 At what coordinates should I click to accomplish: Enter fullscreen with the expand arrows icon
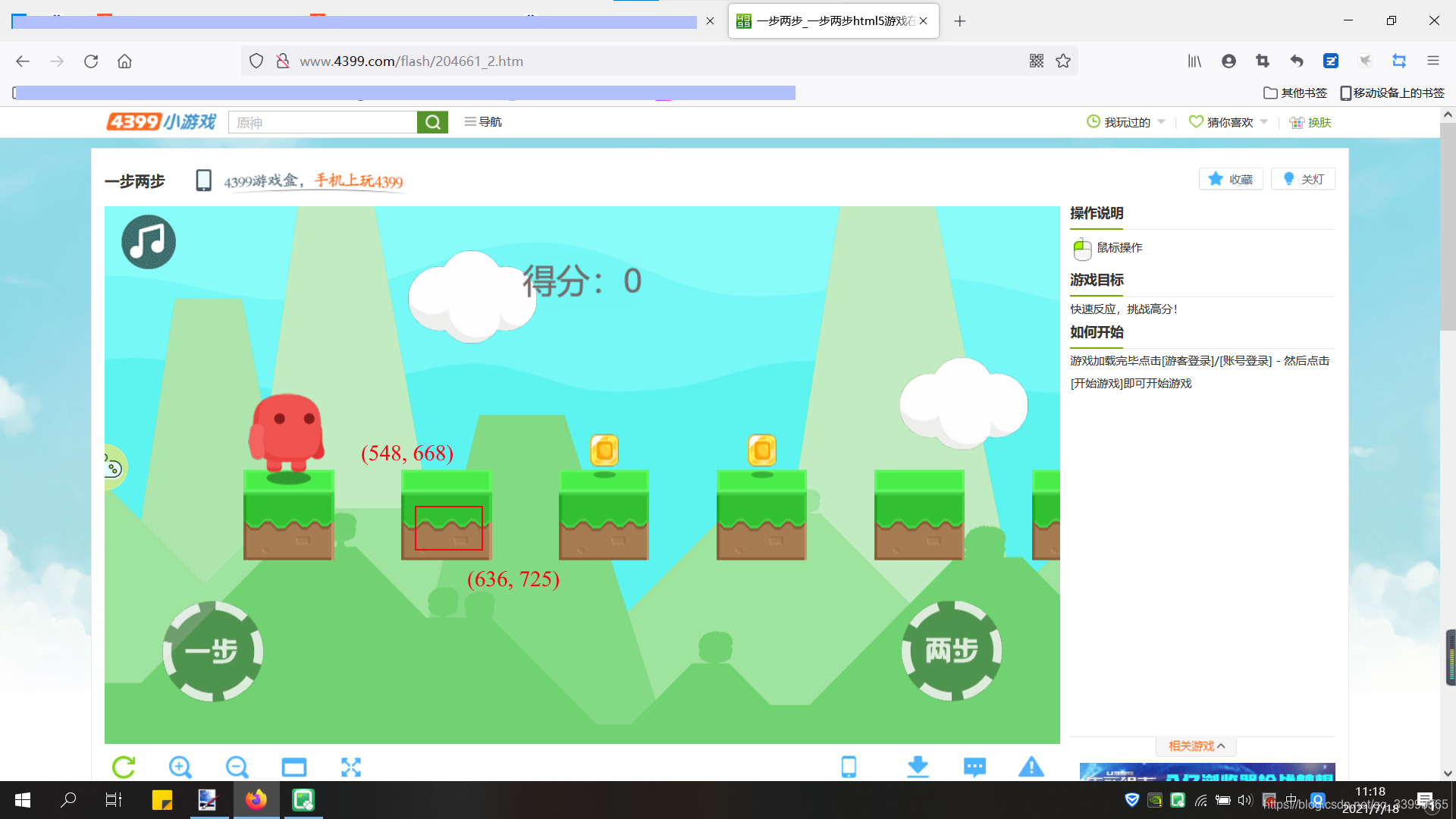[351, 767]
